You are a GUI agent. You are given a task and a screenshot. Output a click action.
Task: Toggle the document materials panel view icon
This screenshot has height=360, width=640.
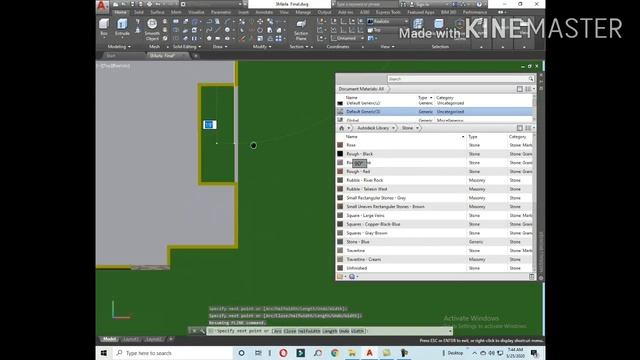(529, 89)
